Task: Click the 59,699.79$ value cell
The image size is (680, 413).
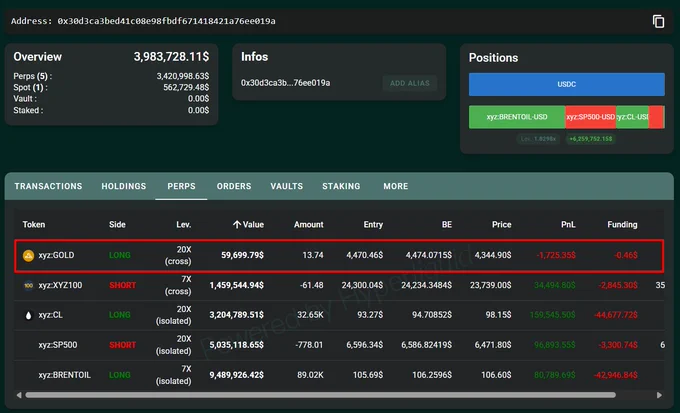Action: [x=242, y=256]
